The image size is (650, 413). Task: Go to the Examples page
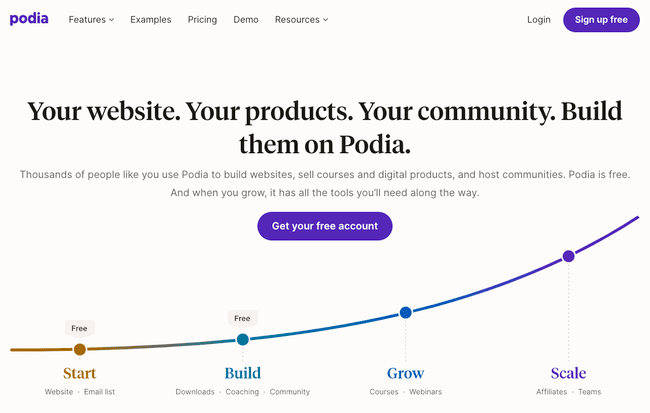coord(150,20)
